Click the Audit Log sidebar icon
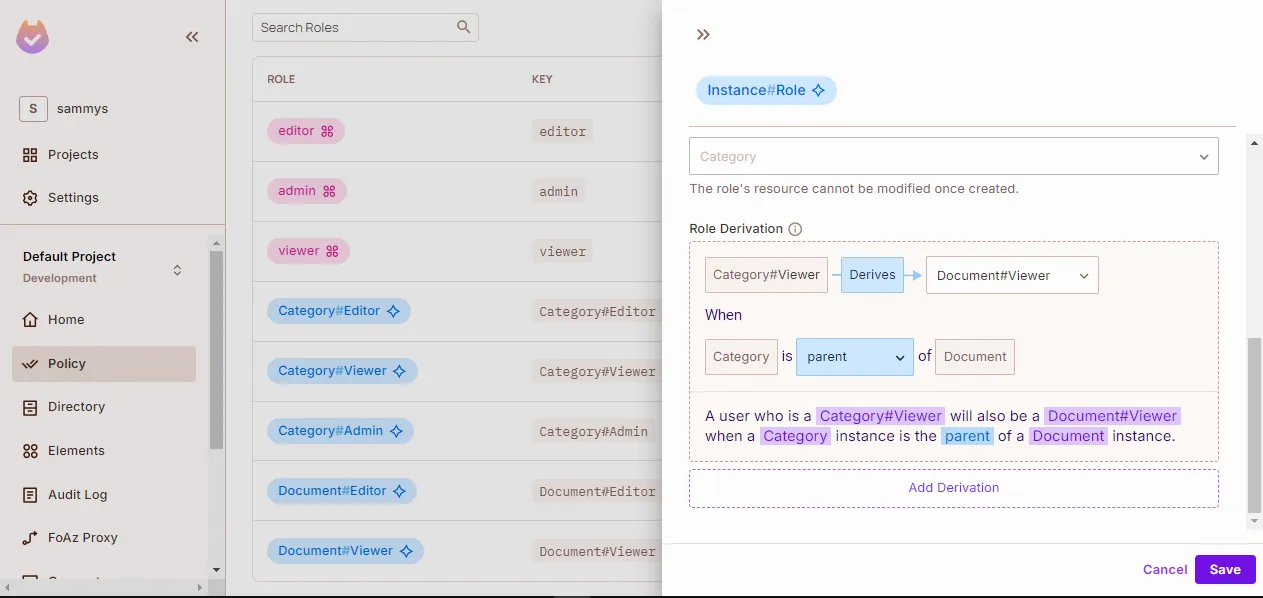The image size is (1263, 598). (30, 495)
